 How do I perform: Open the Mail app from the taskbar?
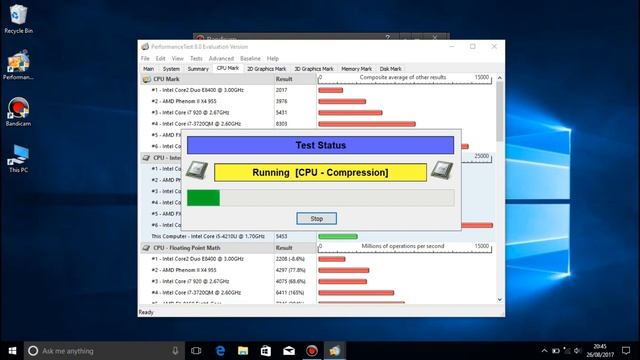click(289, 351)
